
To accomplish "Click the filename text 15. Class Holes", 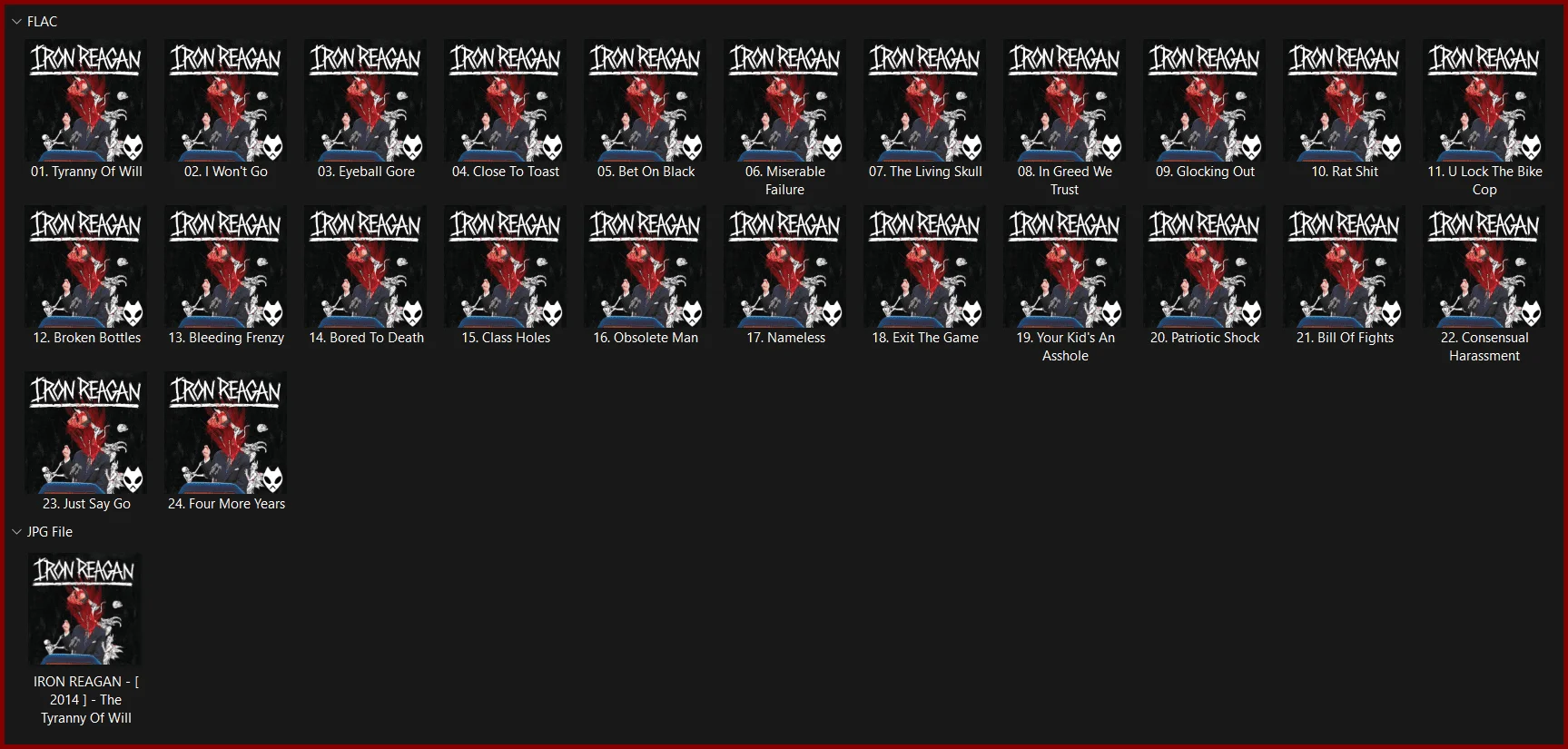I will coord(506,338).
